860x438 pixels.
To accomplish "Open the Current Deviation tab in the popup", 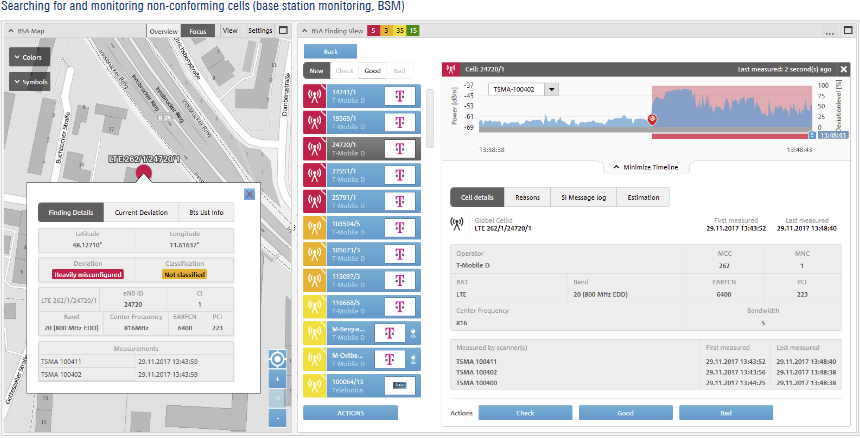I will tap(140, 212).
